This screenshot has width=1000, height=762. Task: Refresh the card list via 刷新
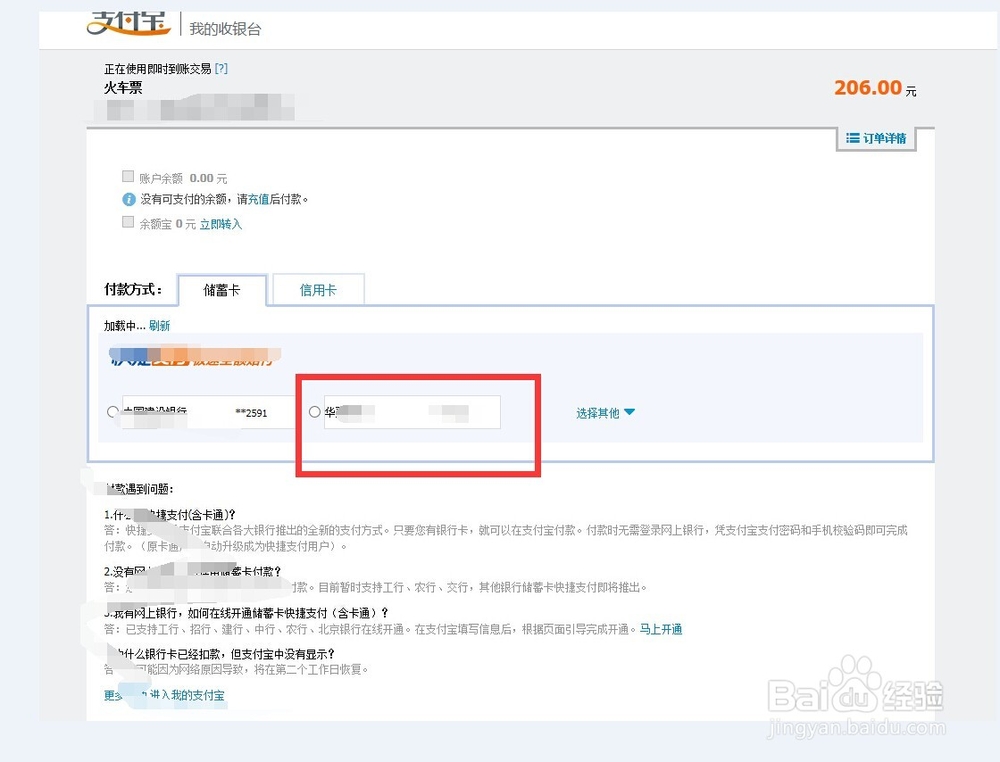click(160, 325)
